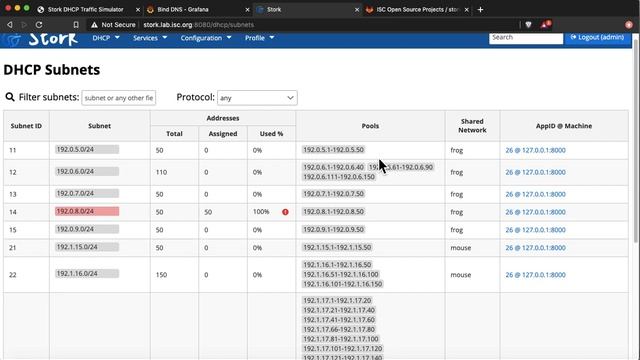Click the 150 total value in row 22

pyautogui.click(x=161, y=275)
